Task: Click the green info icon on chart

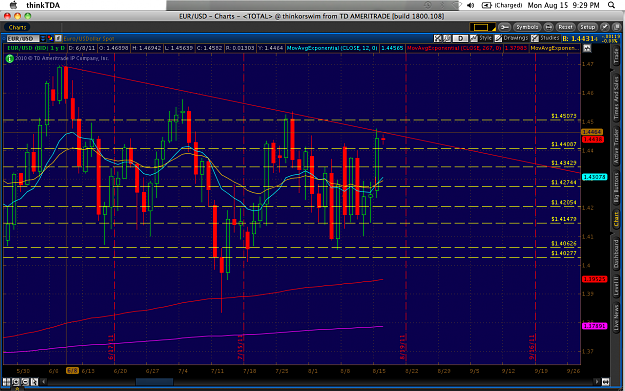Action: (x=10, y=58)
